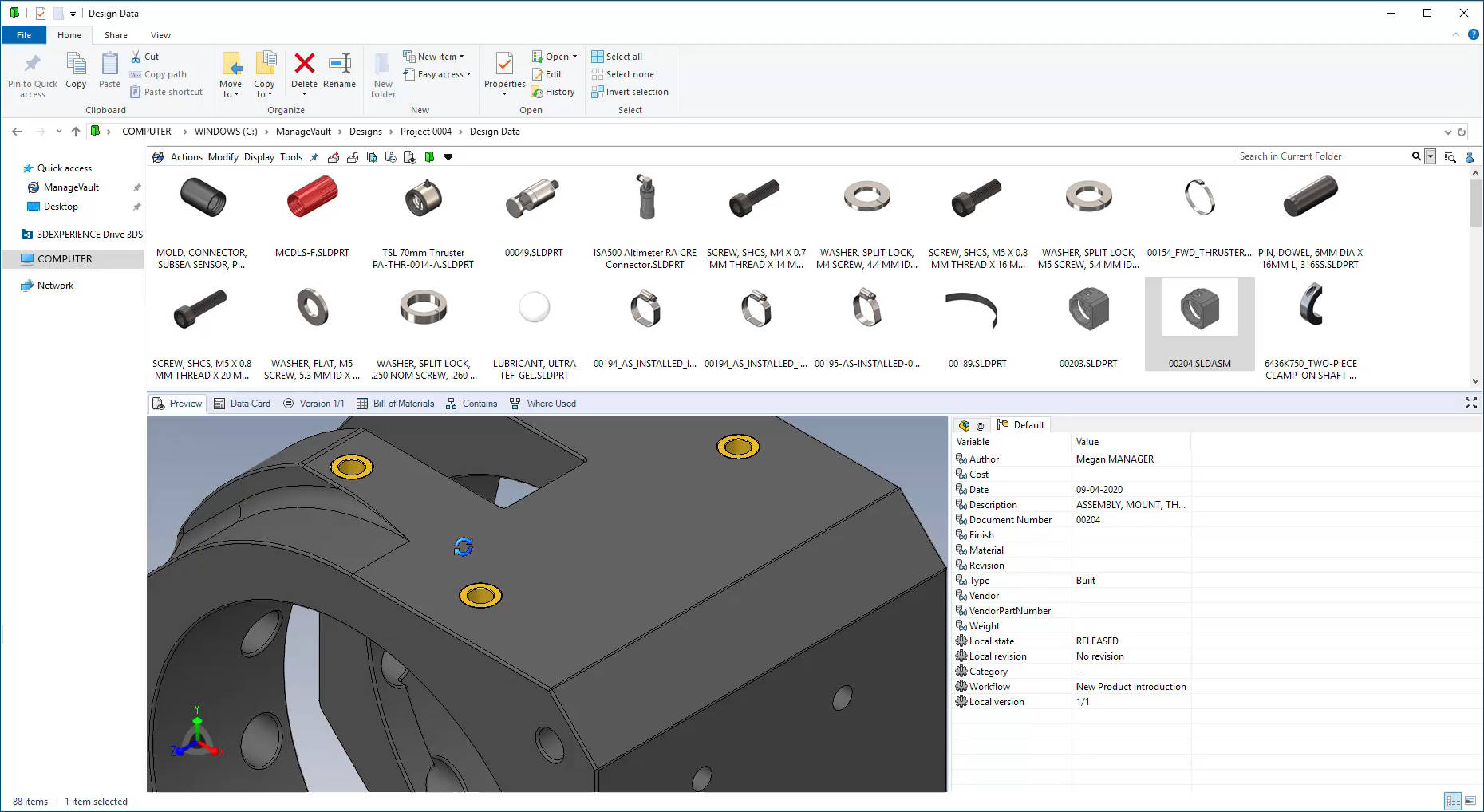The image size is (1484, 812).
Task: Click the History button in Open group
Action: (553, 92)
